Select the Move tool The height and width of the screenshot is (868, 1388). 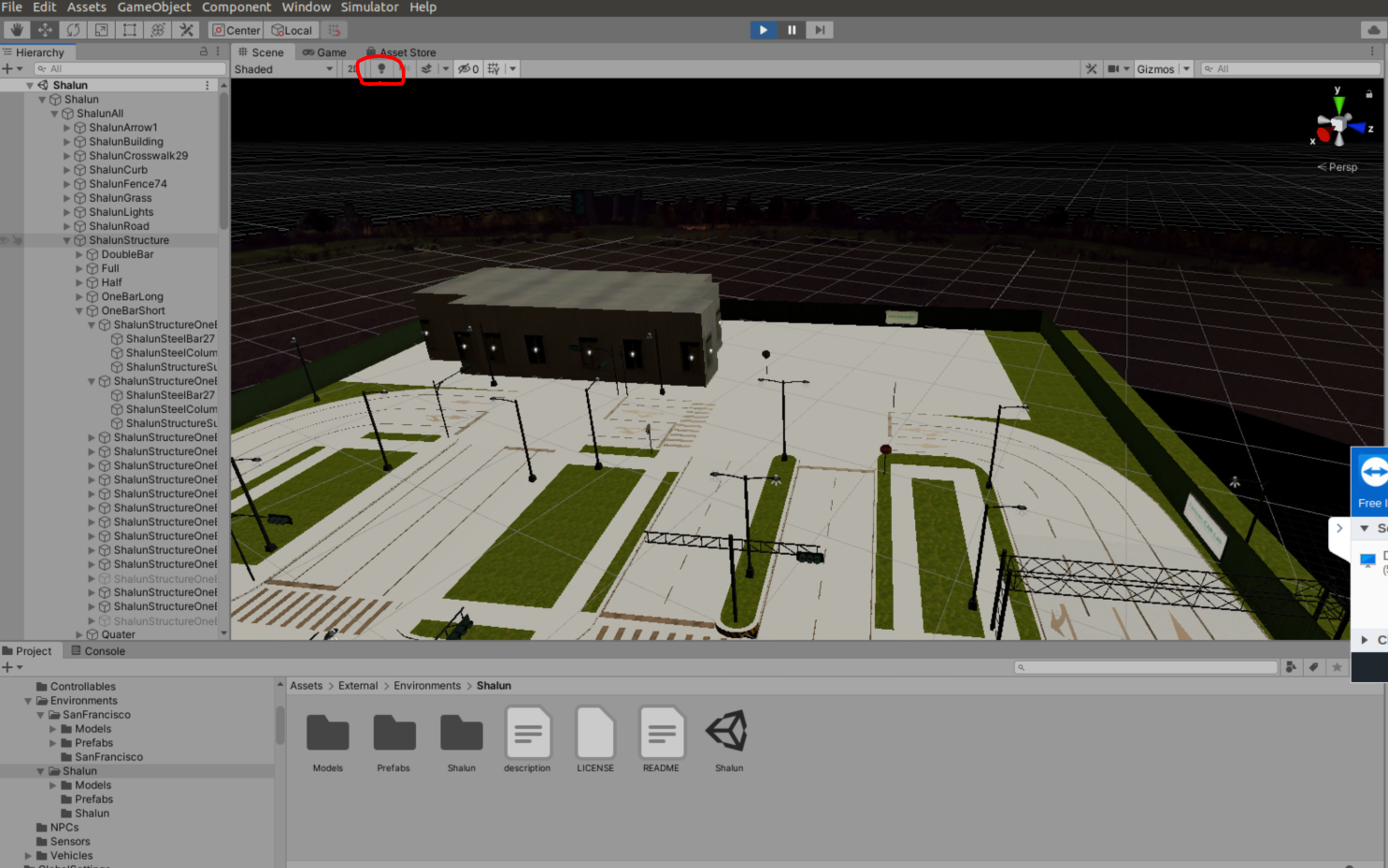[45, 30]
